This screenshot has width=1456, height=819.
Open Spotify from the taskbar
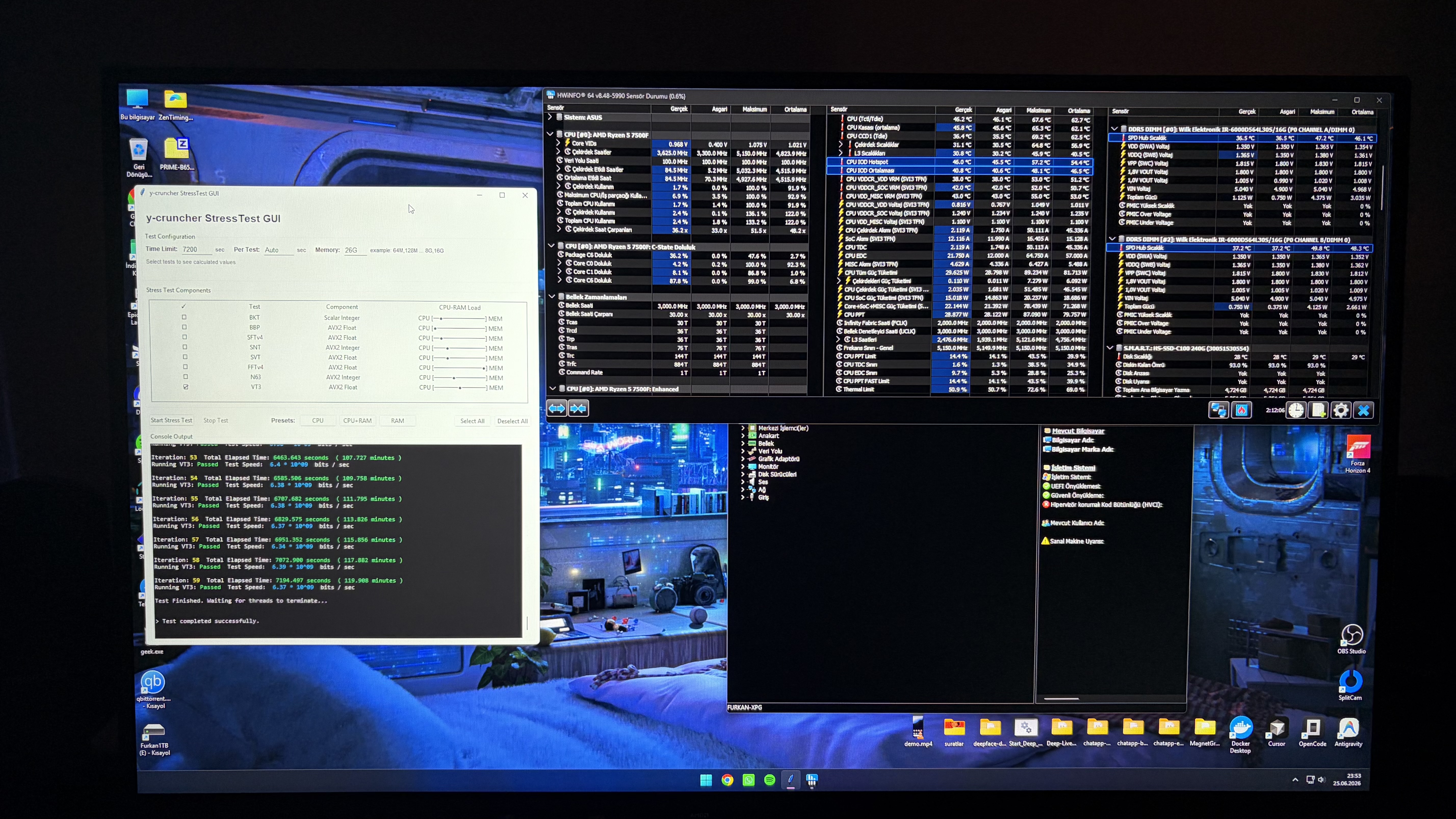tap(769, 780)
